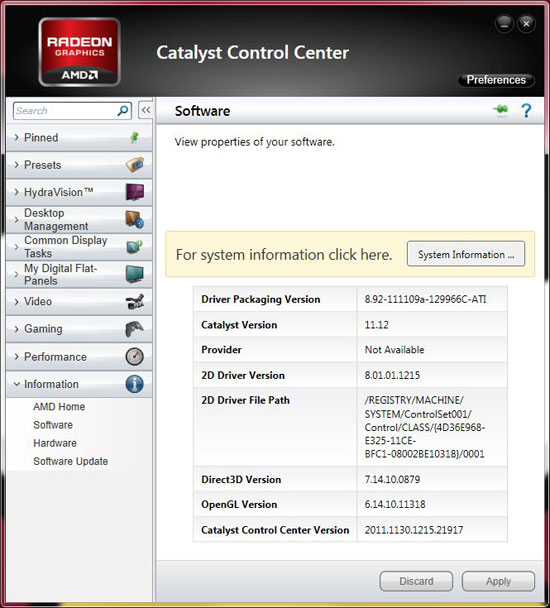
Task: Click the Performance gauge icon
Action: [x=135, y=356]
